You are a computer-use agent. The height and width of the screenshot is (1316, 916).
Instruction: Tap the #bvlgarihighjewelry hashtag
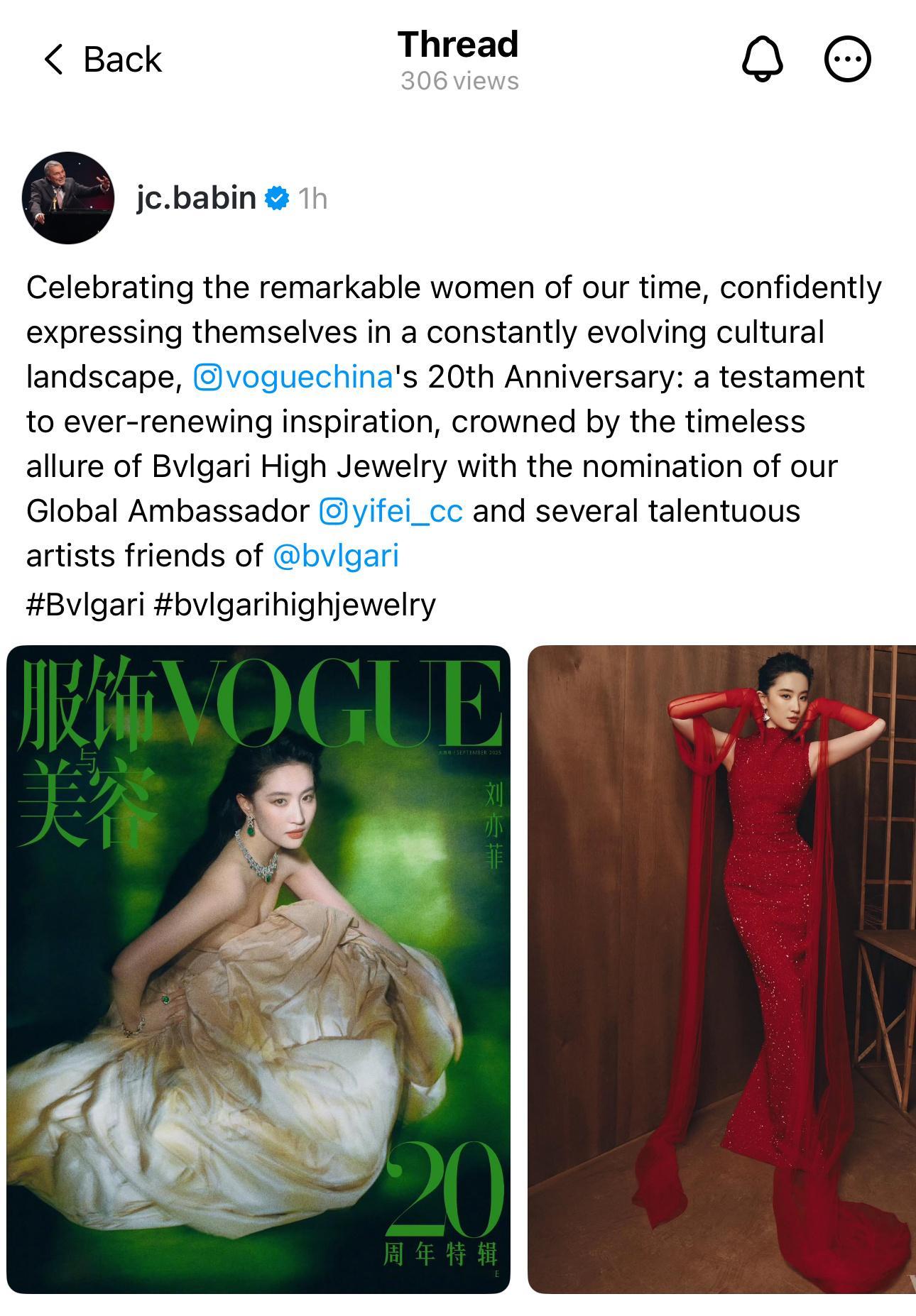click(294, 604)
